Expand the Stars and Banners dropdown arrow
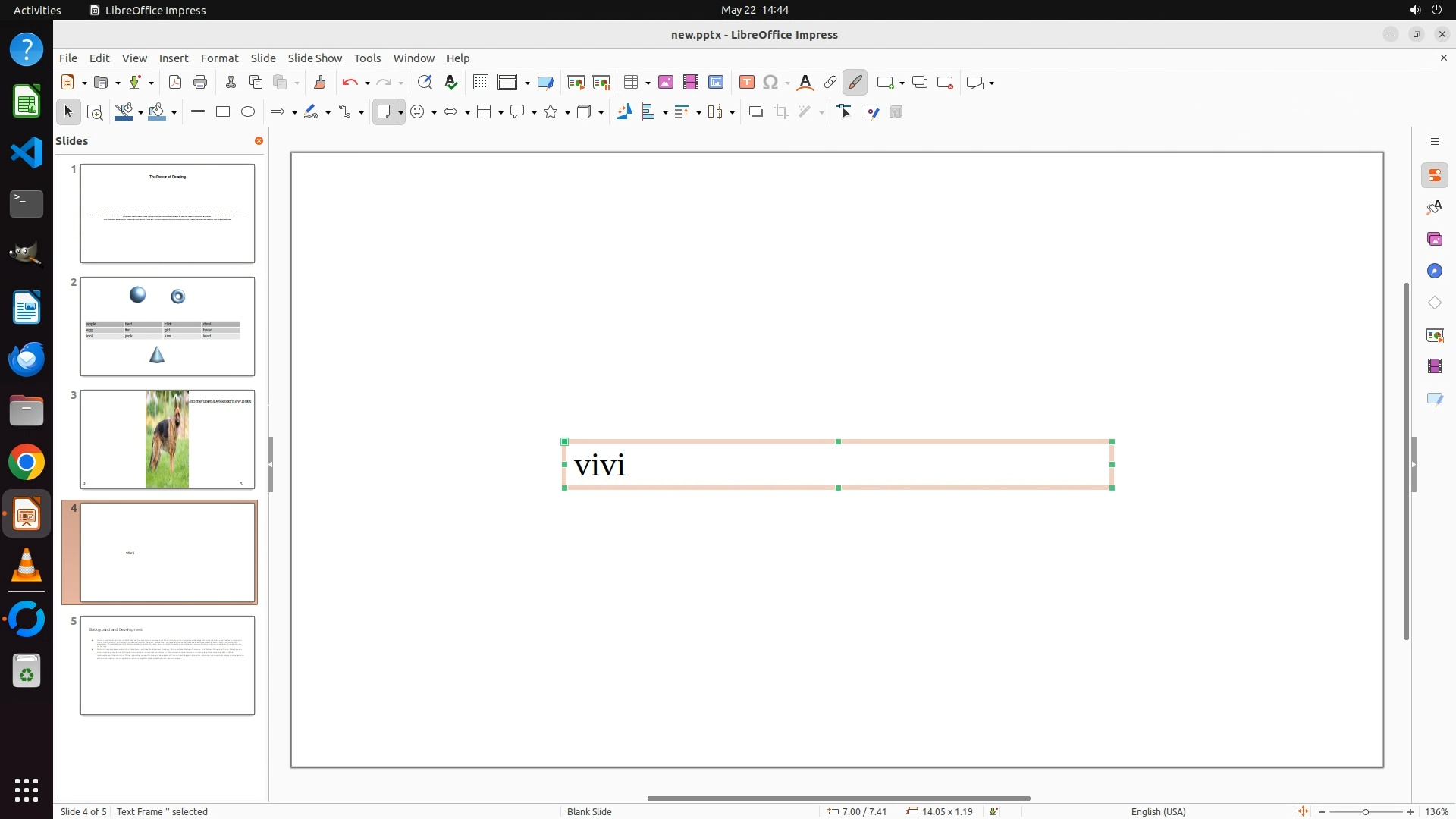 [567, 113]
